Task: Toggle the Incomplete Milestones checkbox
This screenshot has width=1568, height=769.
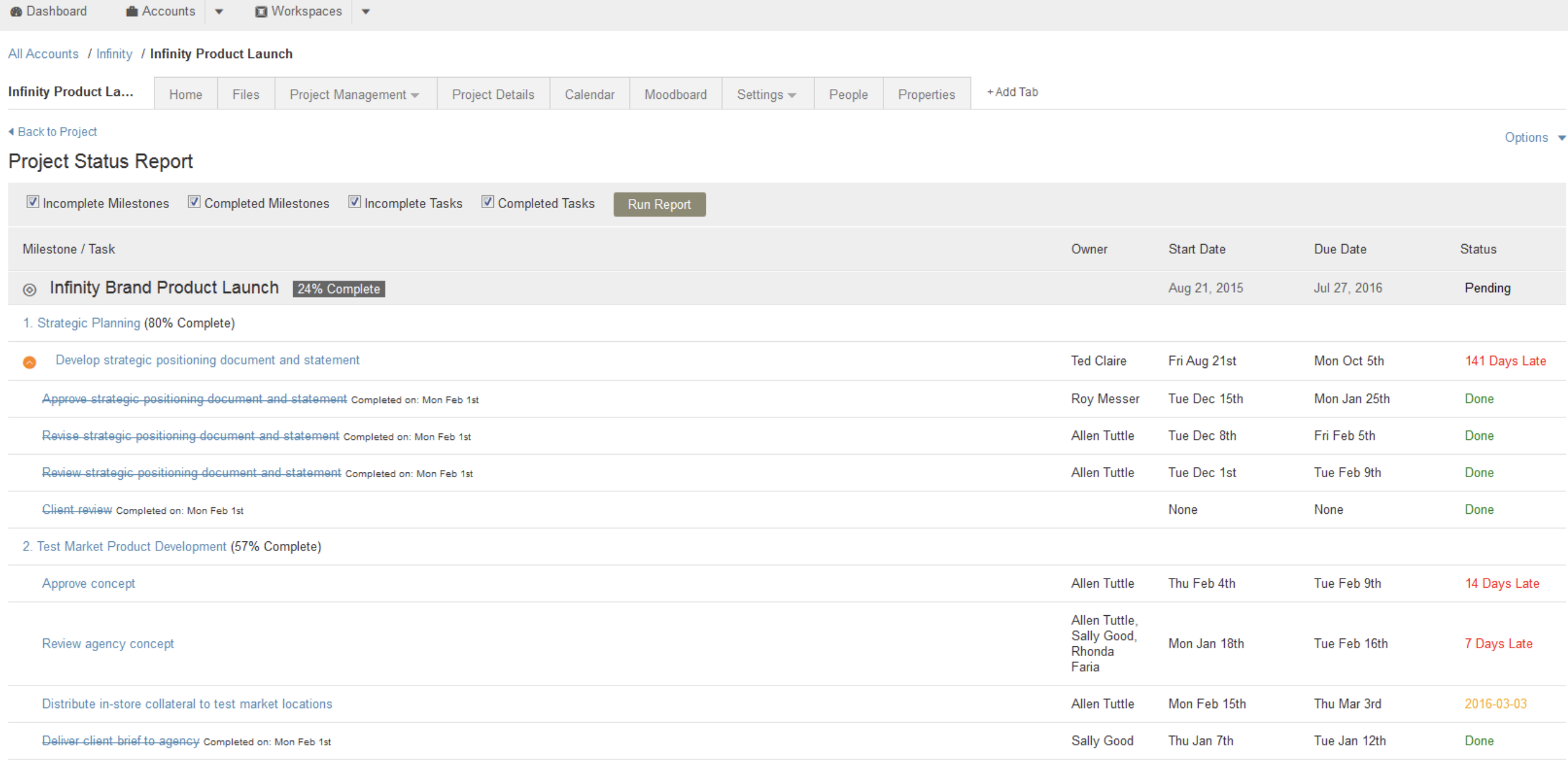Action: pyautogui.click(x=32, y=202)
